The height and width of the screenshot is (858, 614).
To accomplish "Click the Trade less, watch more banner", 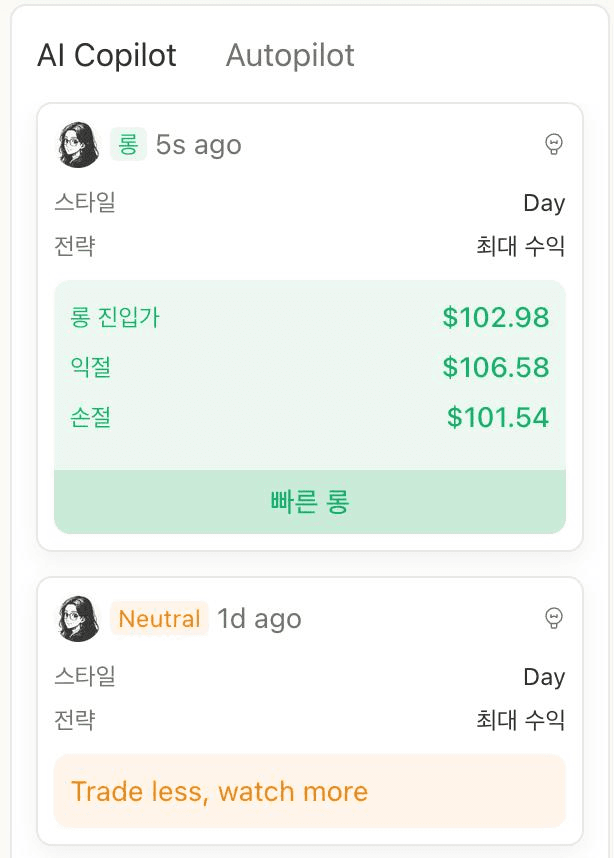I will [x=309, y=791].
